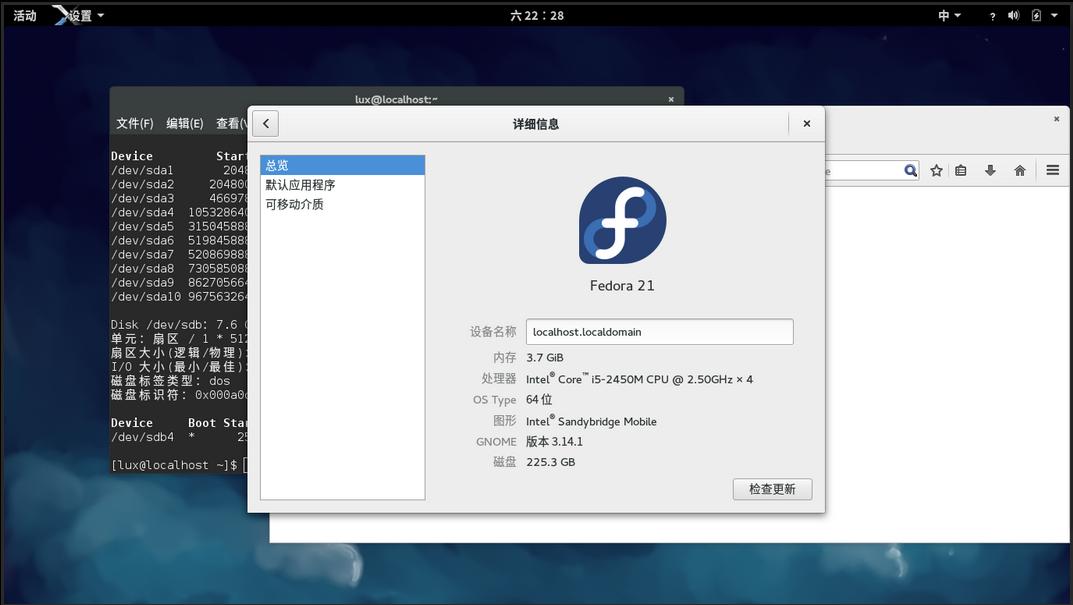
Task: Click GNOME 版本 3.14.1 text
Action: coord(554,441)
